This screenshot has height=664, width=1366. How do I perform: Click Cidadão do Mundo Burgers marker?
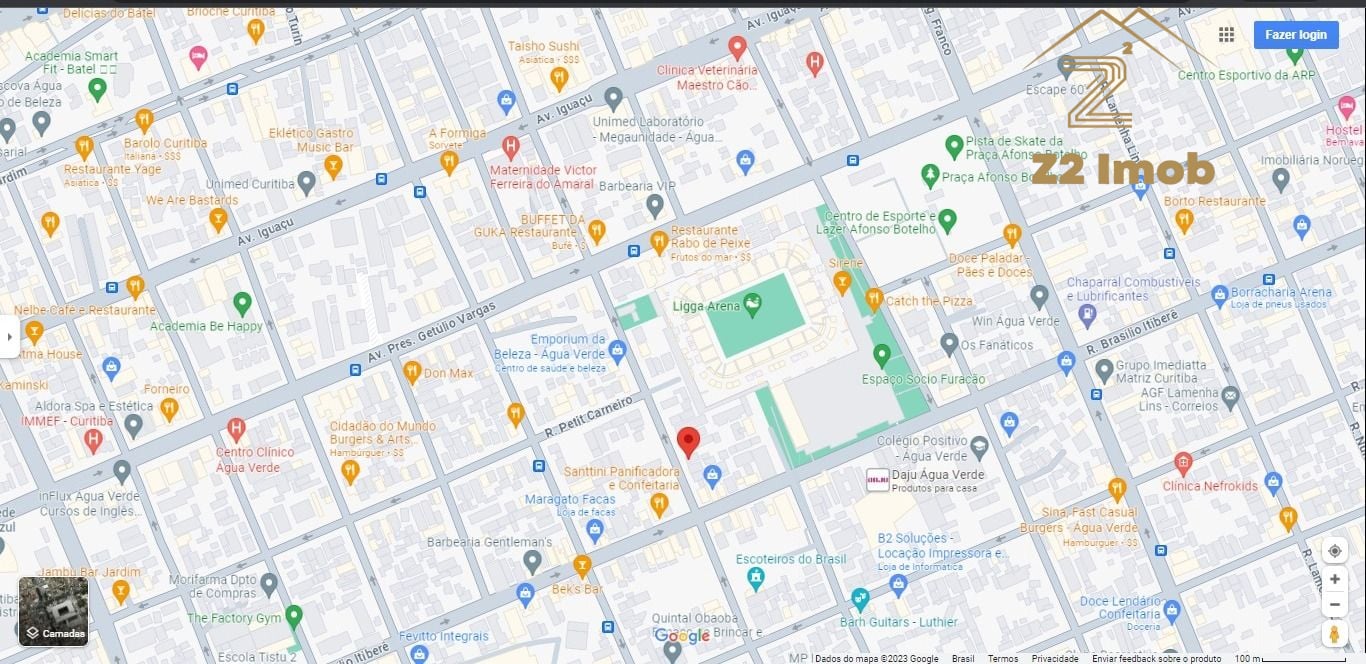tap(349, 472)
